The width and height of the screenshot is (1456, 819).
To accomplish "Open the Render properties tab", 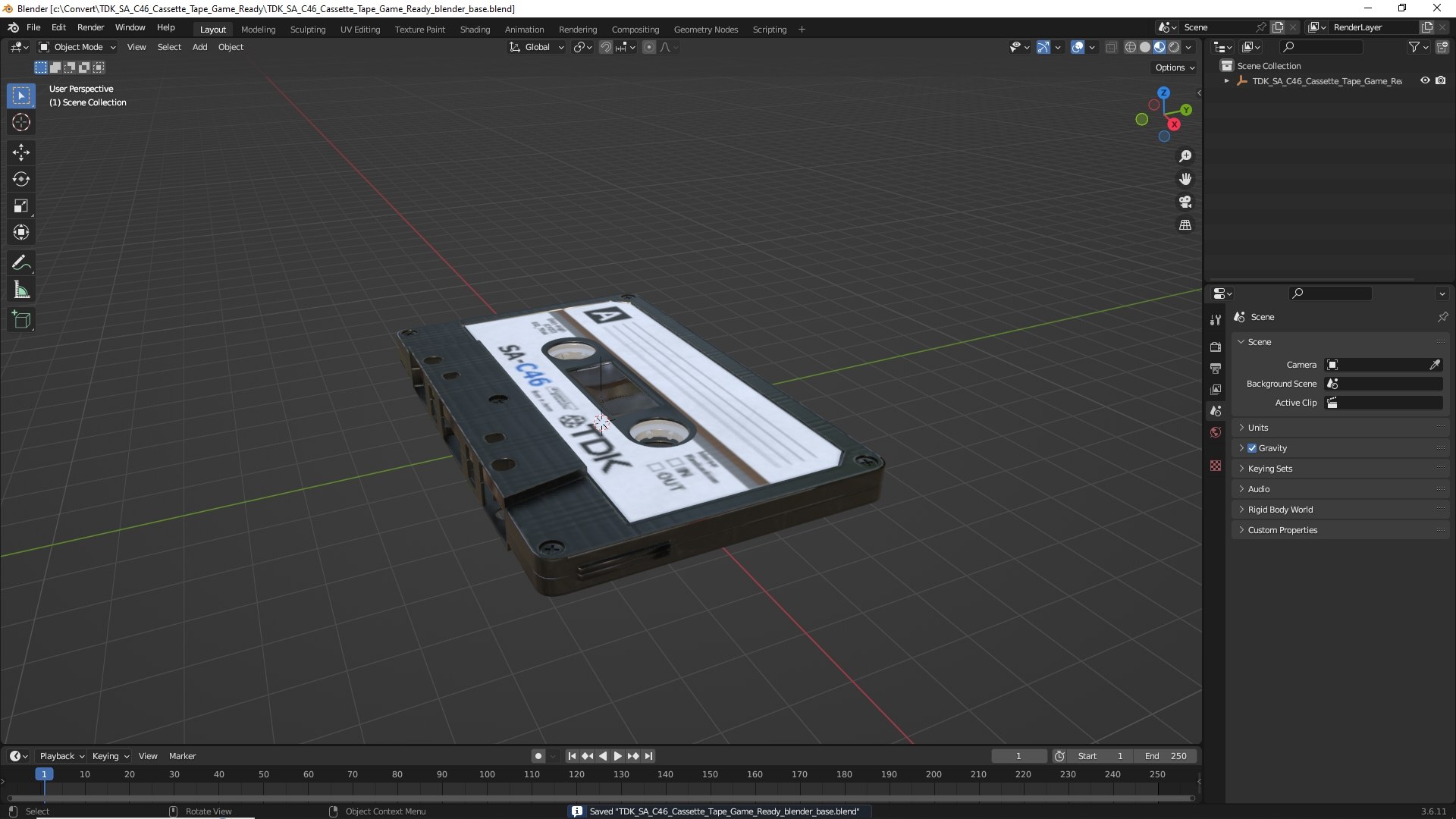I will coord(1216,347).
